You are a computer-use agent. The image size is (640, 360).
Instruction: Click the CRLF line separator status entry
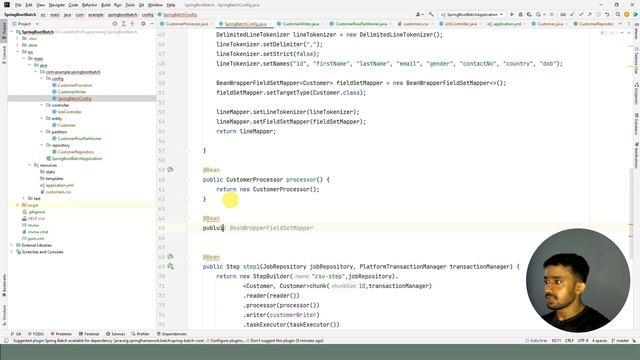tap(569, 340)
